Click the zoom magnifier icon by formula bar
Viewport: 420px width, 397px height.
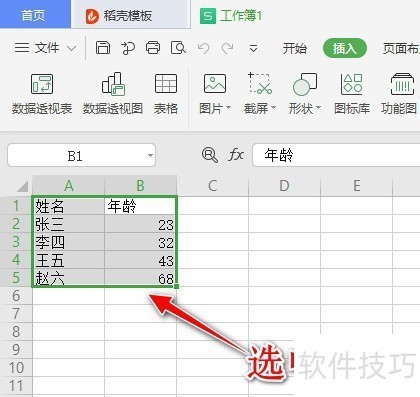tap(210, 155)
